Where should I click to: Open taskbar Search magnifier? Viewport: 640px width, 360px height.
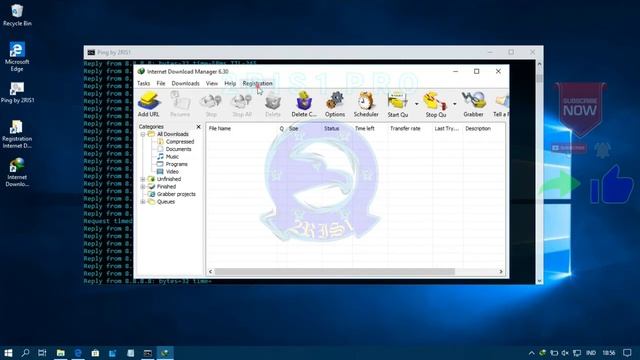pyautogui.click(x=25, y=353)
